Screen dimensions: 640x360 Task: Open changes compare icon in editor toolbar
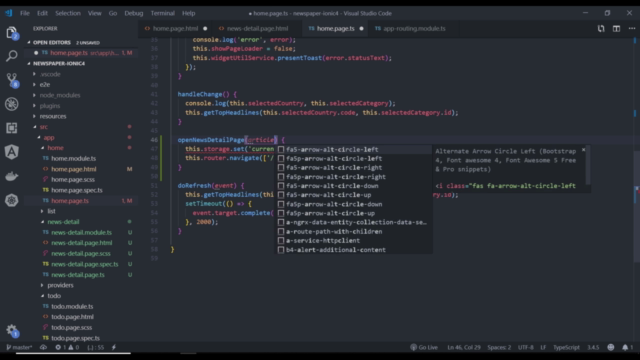(x=601, y=29)
